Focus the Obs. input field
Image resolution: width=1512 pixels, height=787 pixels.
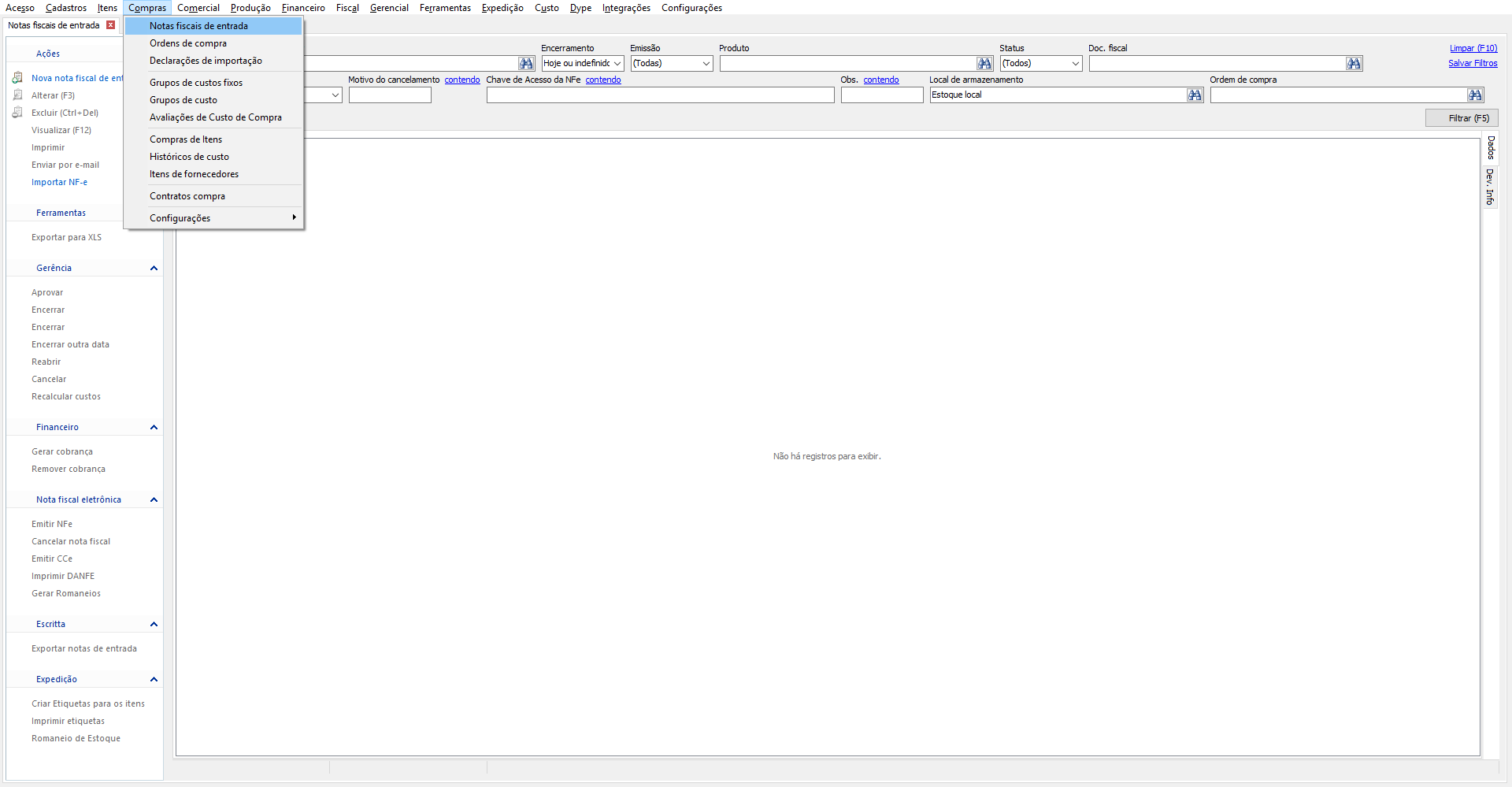coord(881,95)
